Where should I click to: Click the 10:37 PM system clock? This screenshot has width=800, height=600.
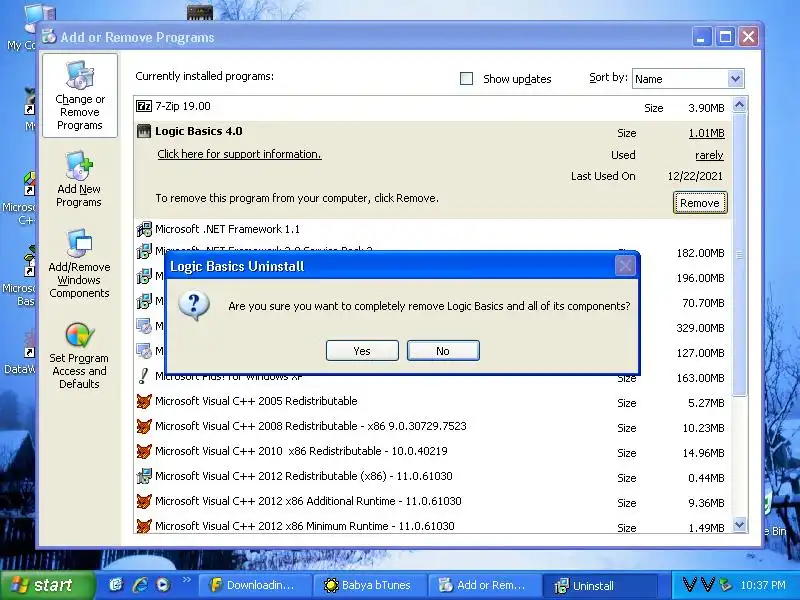click(x=763, y=585)
